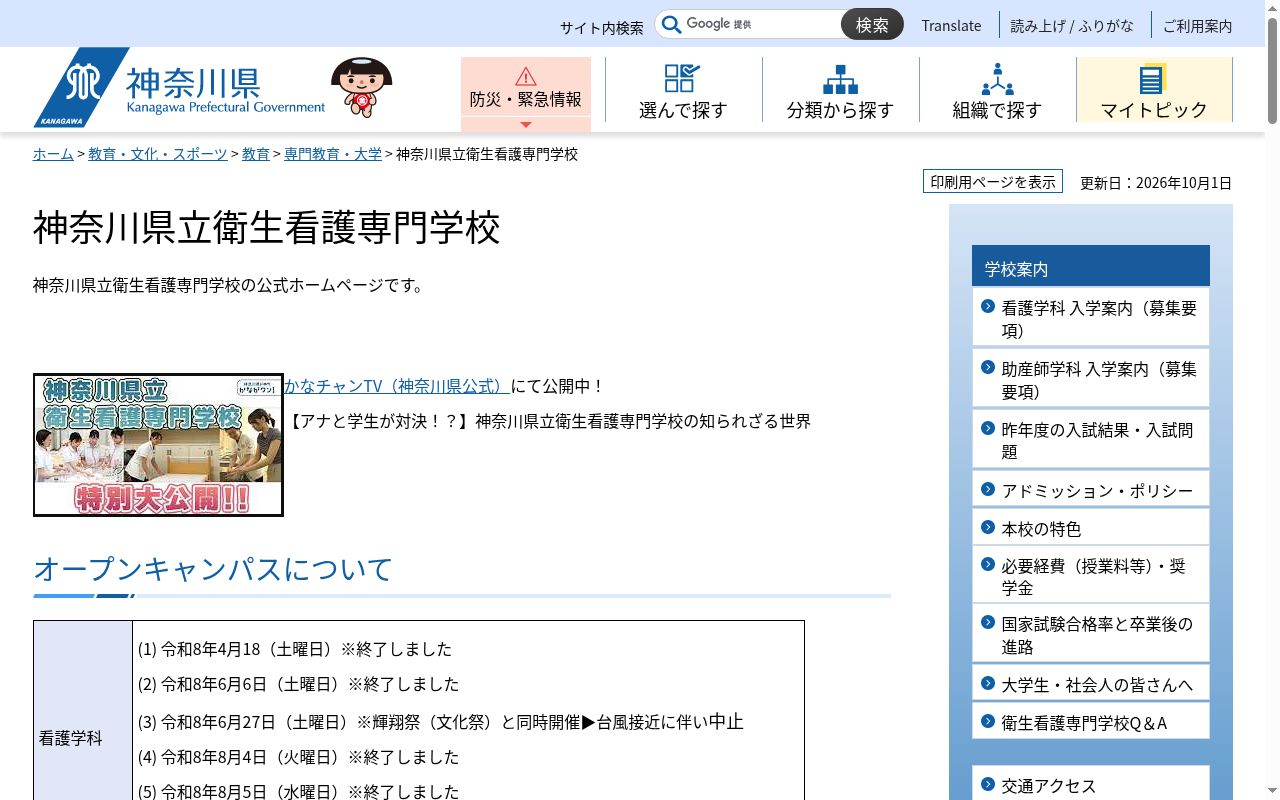Viewport: 1280px width, 800px height.
Task: Open 衛生看護専門学校Ｑ＆Ａ sidebar link
Action: pyautogui.click(x=1091, y=722)
